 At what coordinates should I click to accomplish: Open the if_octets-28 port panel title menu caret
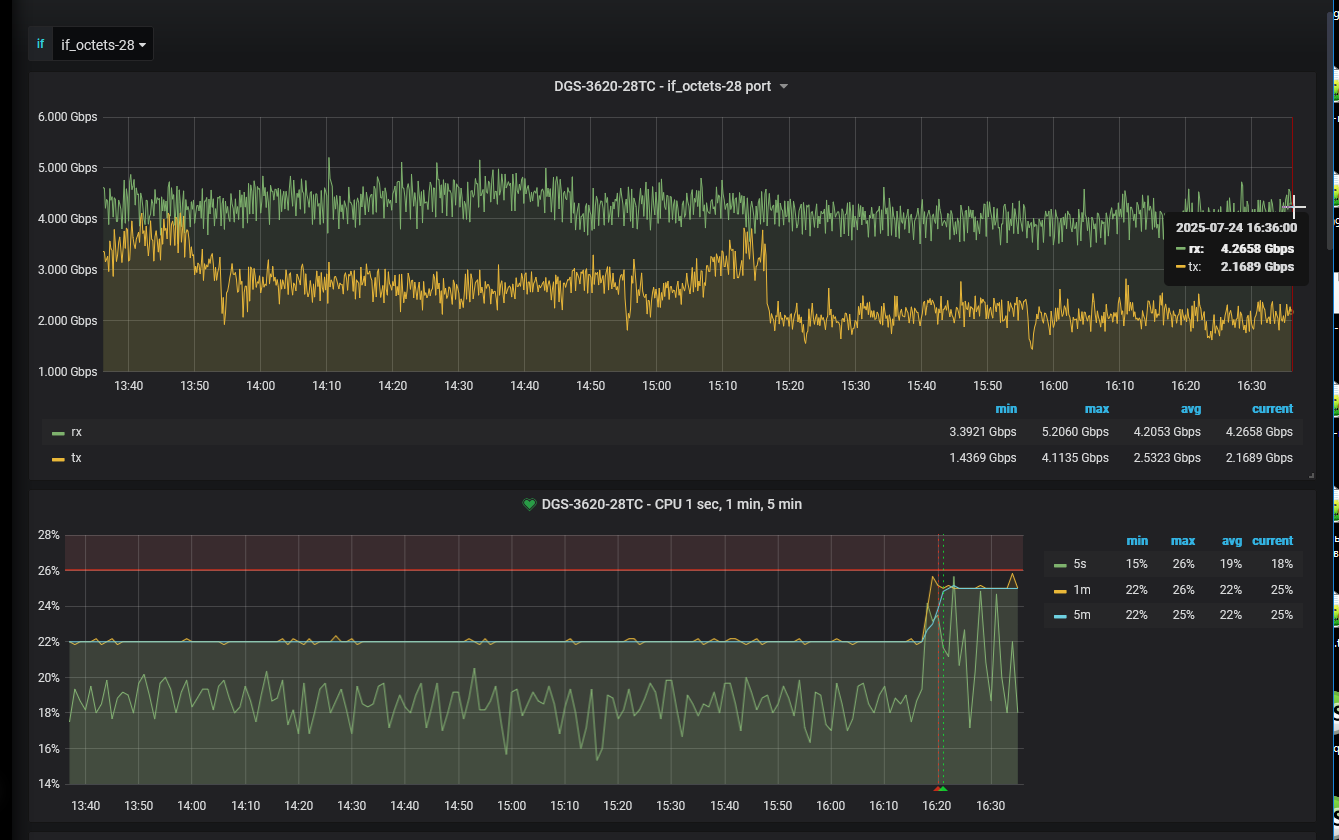point(784,87)
